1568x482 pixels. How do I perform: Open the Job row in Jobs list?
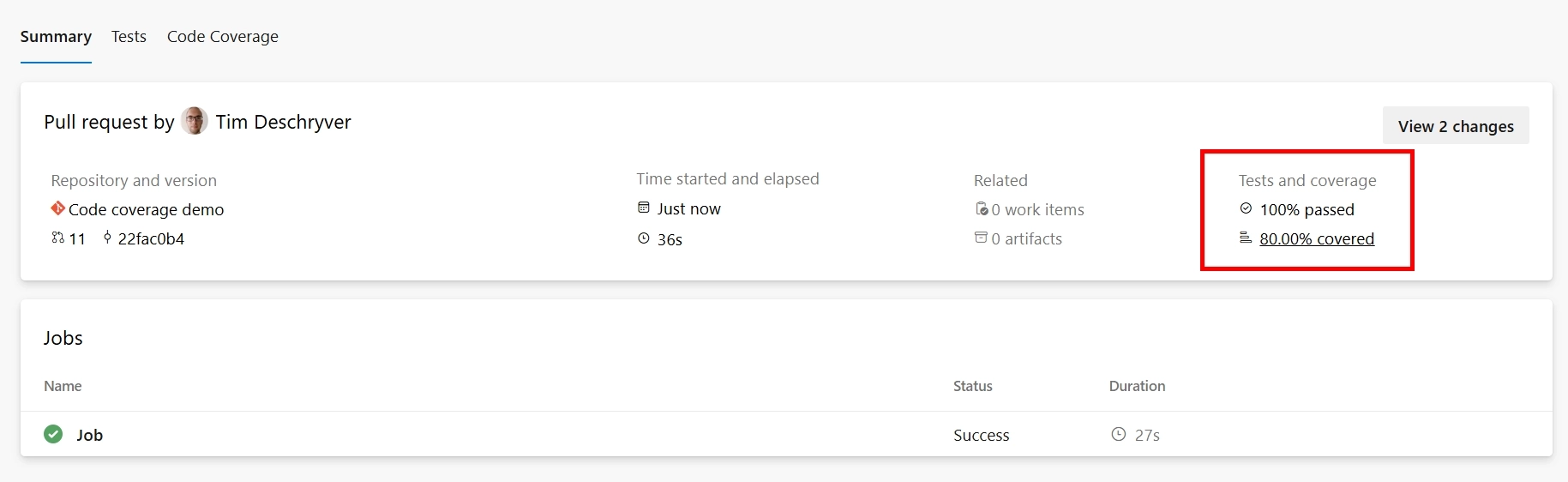coord(786,434)
